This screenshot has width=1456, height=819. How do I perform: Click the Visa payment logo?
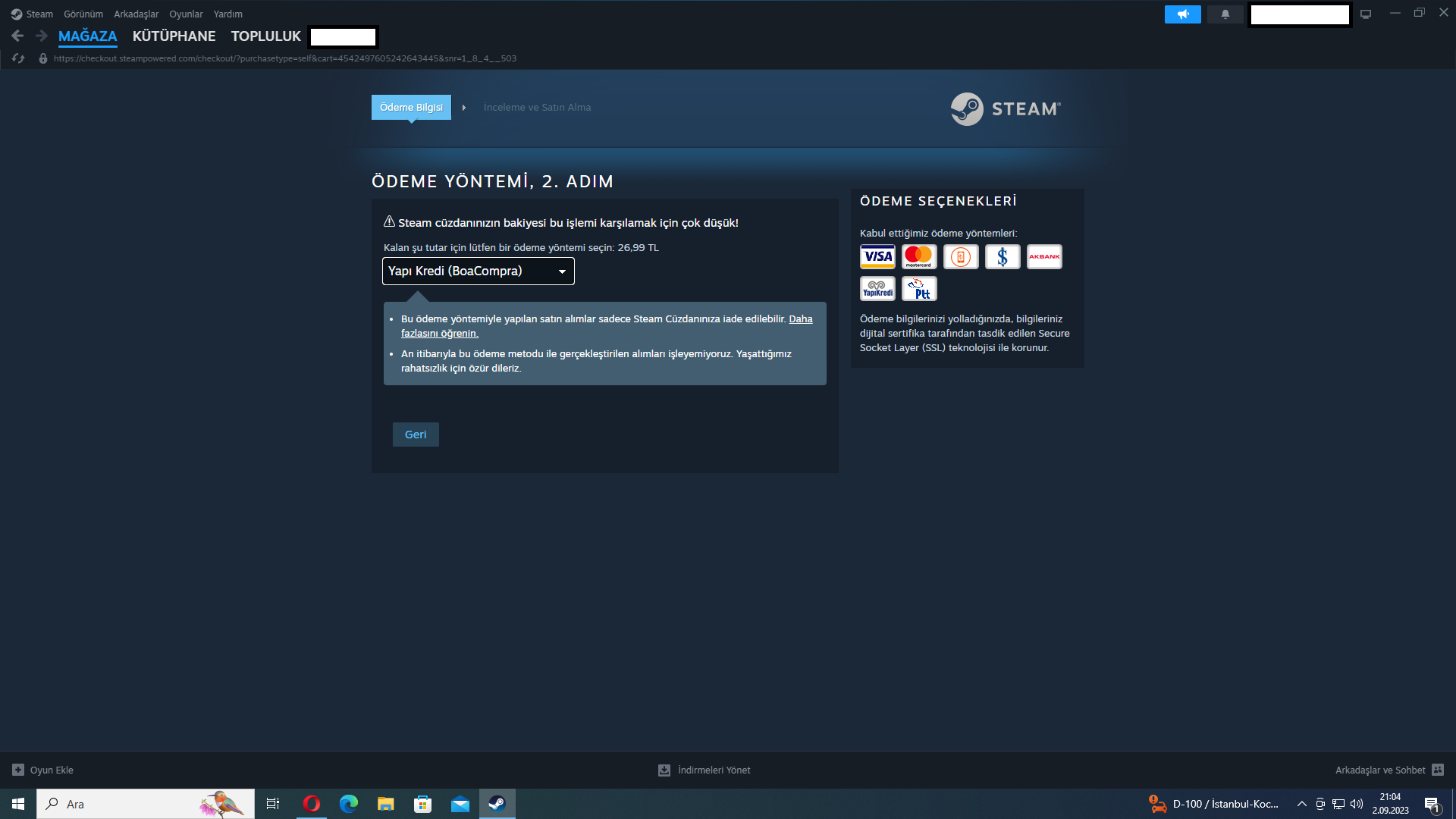pos(877,257)
